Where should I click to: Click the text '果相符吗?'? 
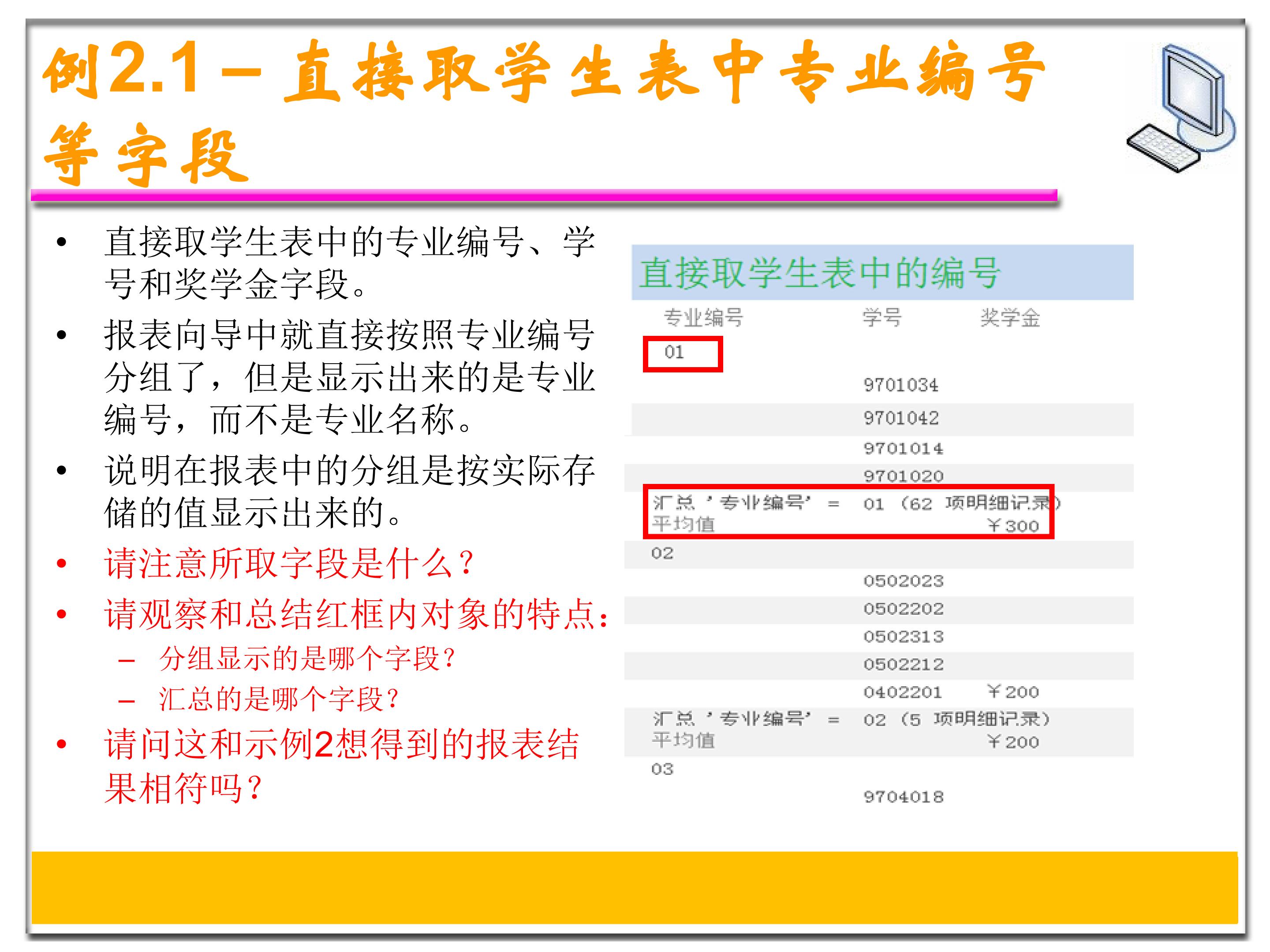(x=184, y=788)
